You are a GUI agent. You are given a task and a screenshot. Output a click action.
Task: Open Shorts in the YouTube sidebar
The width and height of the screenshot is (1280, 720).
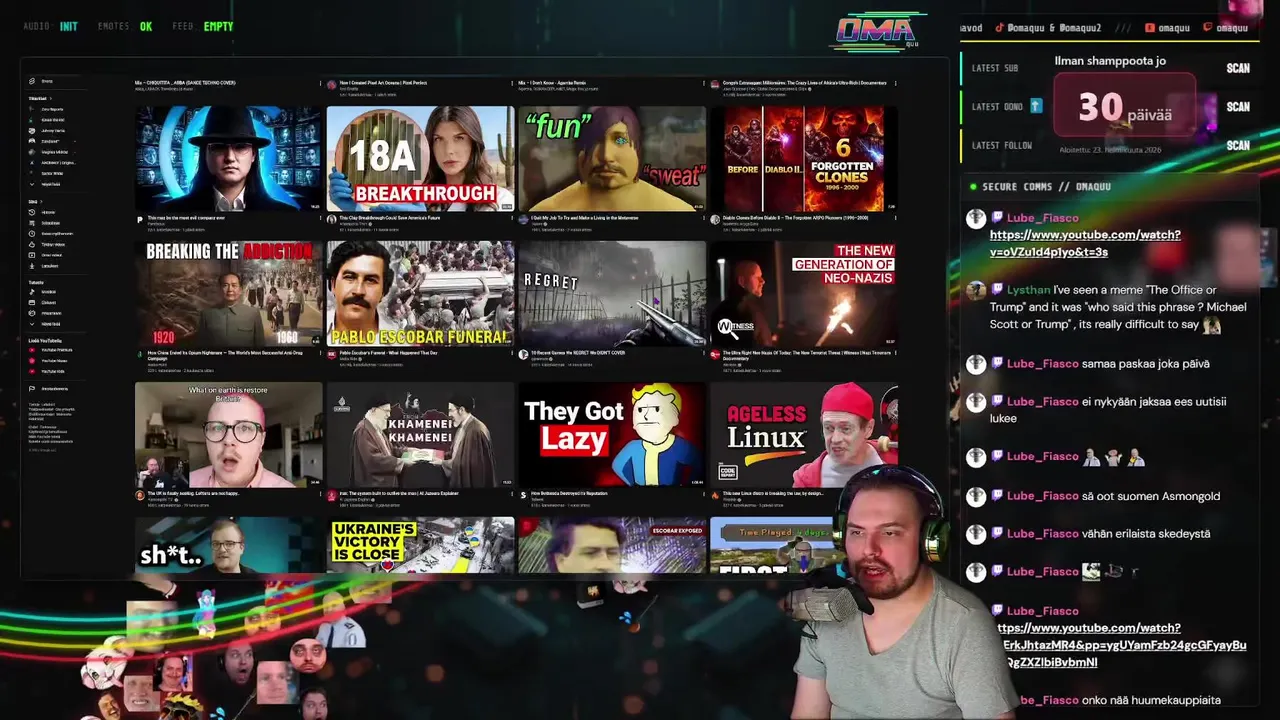coord(48,81)
